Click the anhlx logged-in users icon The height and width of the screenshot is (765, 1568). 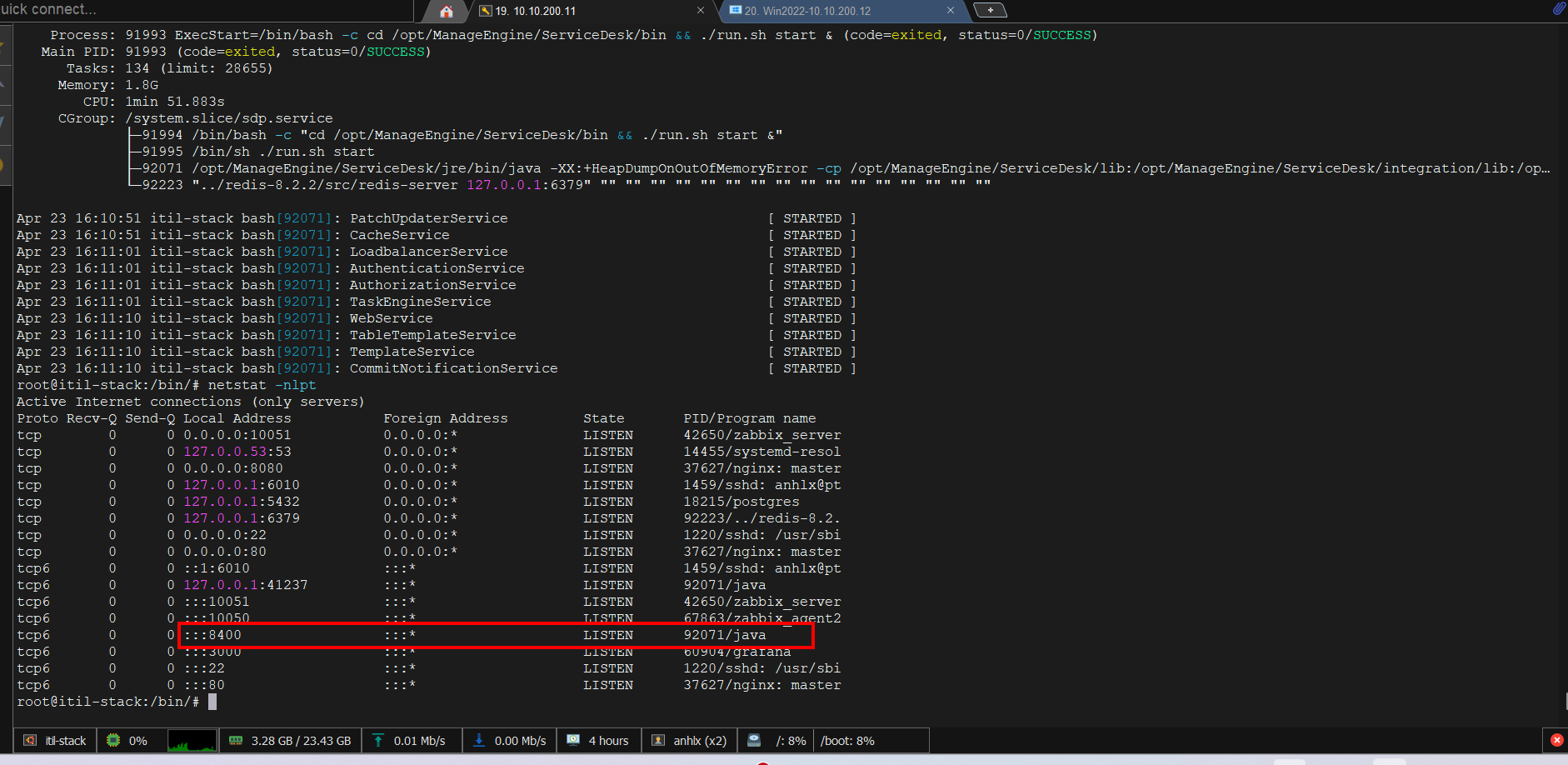658,741
